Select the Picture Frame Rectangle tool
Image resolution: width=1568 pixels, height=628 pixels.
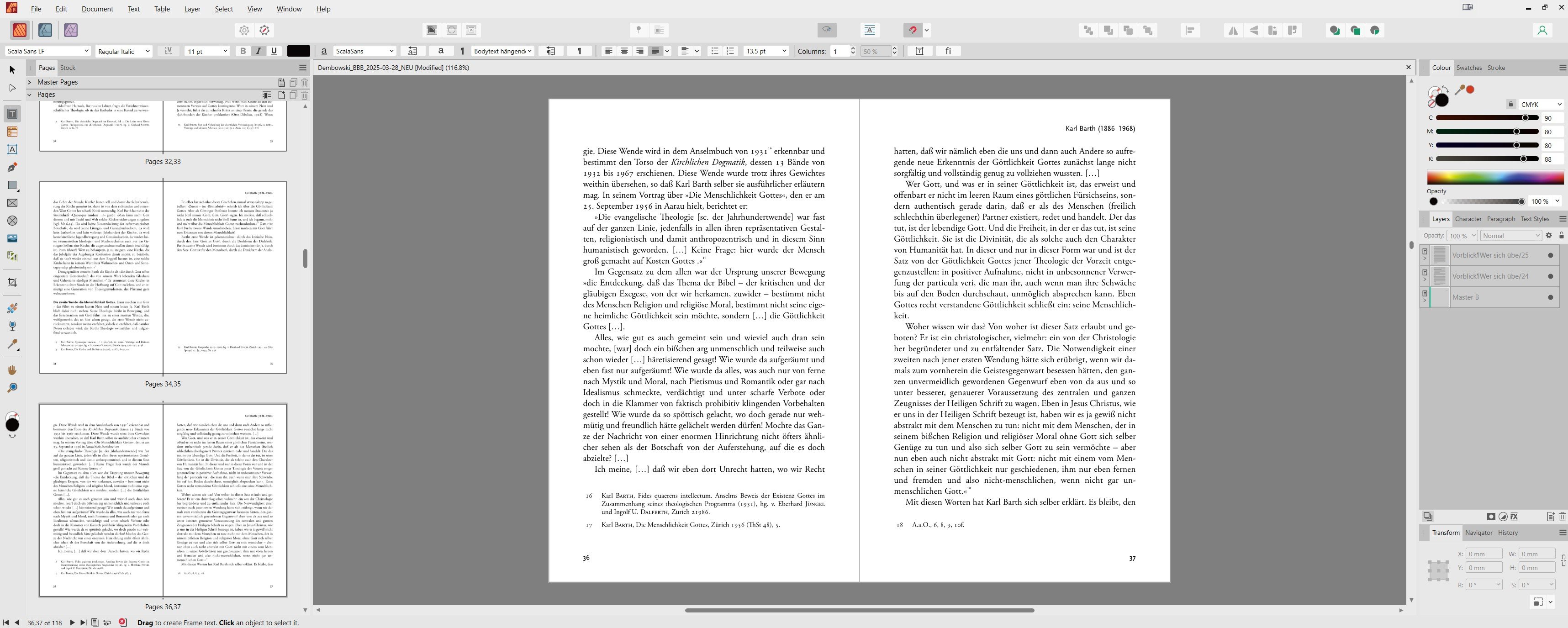click(12, 203)
